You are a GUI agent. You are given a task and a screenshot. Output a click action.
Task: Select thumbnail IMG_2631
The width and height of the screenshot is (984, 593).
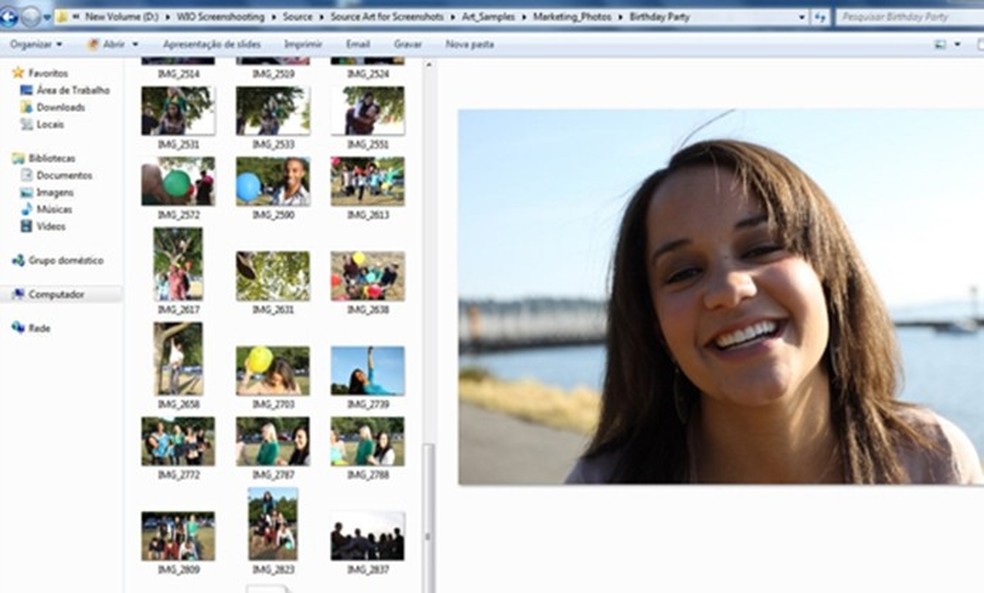click(273, 276)
